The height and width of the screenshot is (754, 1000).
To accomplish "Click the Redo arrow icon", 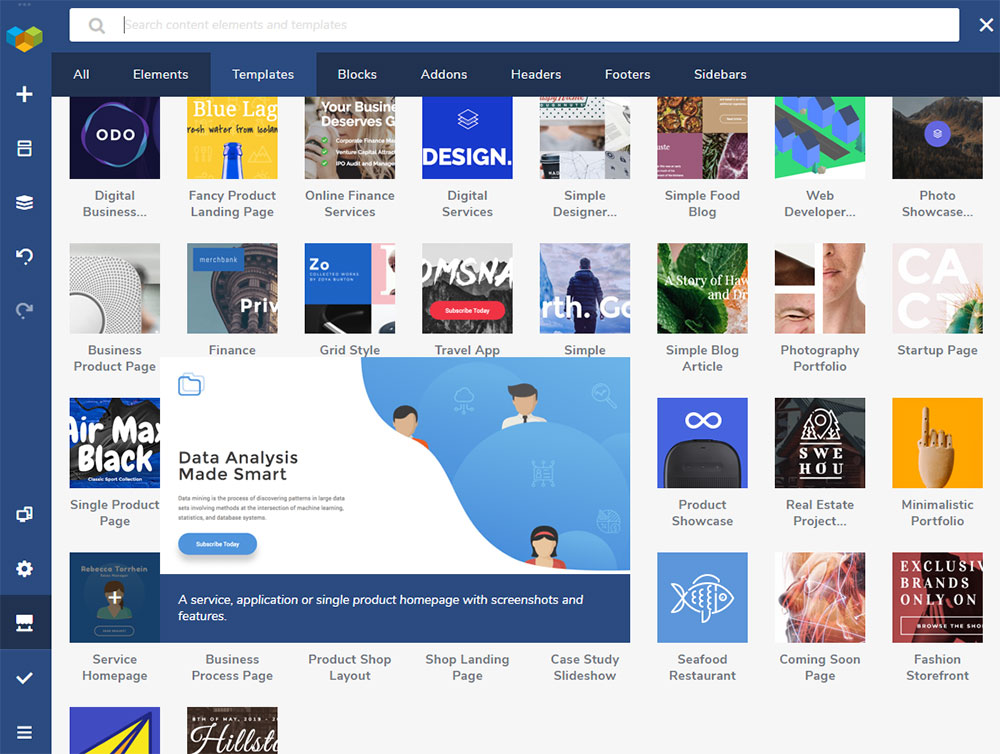I will click(24, 311).
